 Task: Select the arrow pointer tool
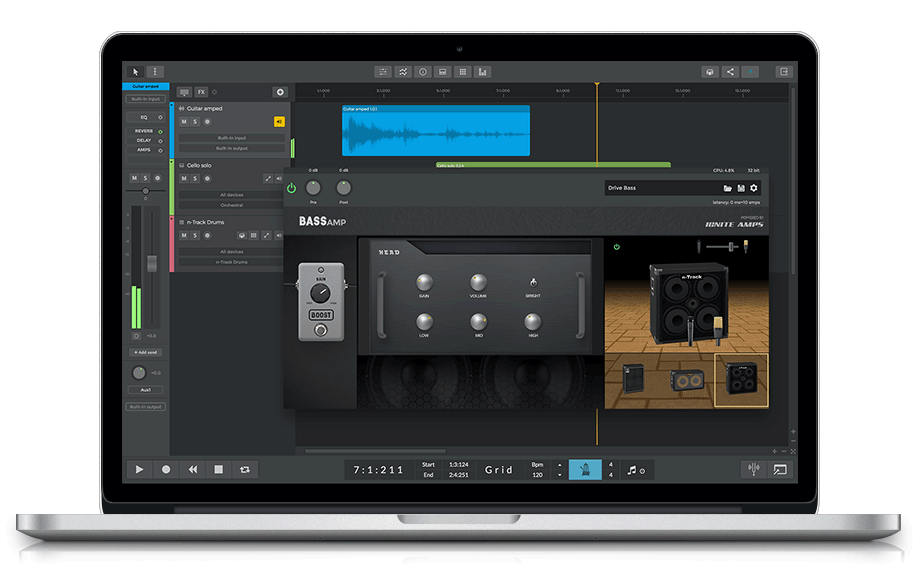[135, 71]
